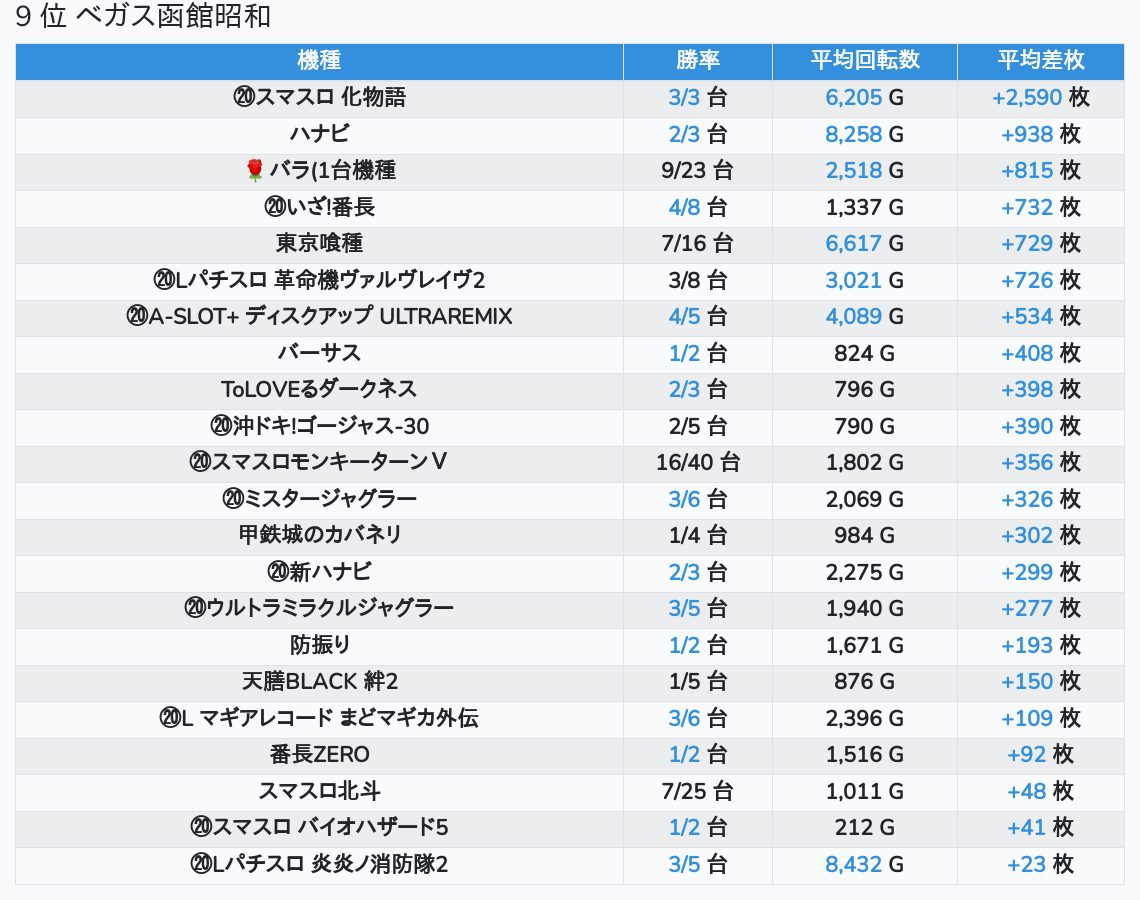This screenshot has width=1140, height=900.
Task: Click the +2,590 average difference link
Action: coord(1026,98)
